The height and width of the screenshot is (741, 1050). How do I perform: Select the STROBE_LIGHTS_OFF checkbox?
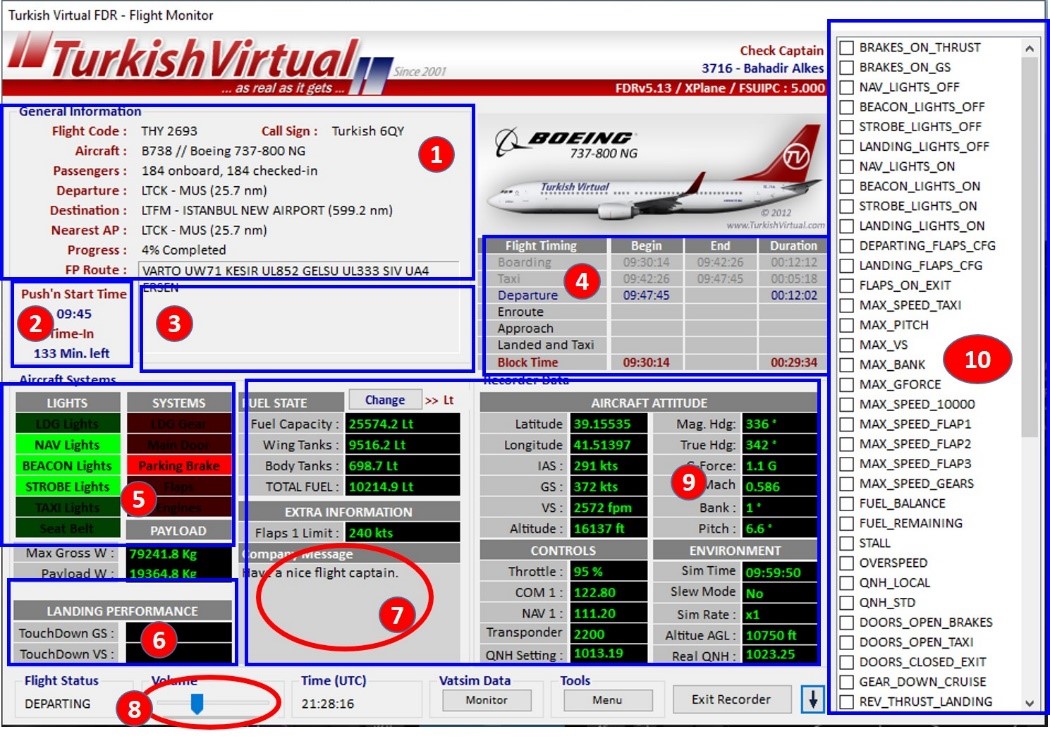pyautogui.click(x=847, y=127)
